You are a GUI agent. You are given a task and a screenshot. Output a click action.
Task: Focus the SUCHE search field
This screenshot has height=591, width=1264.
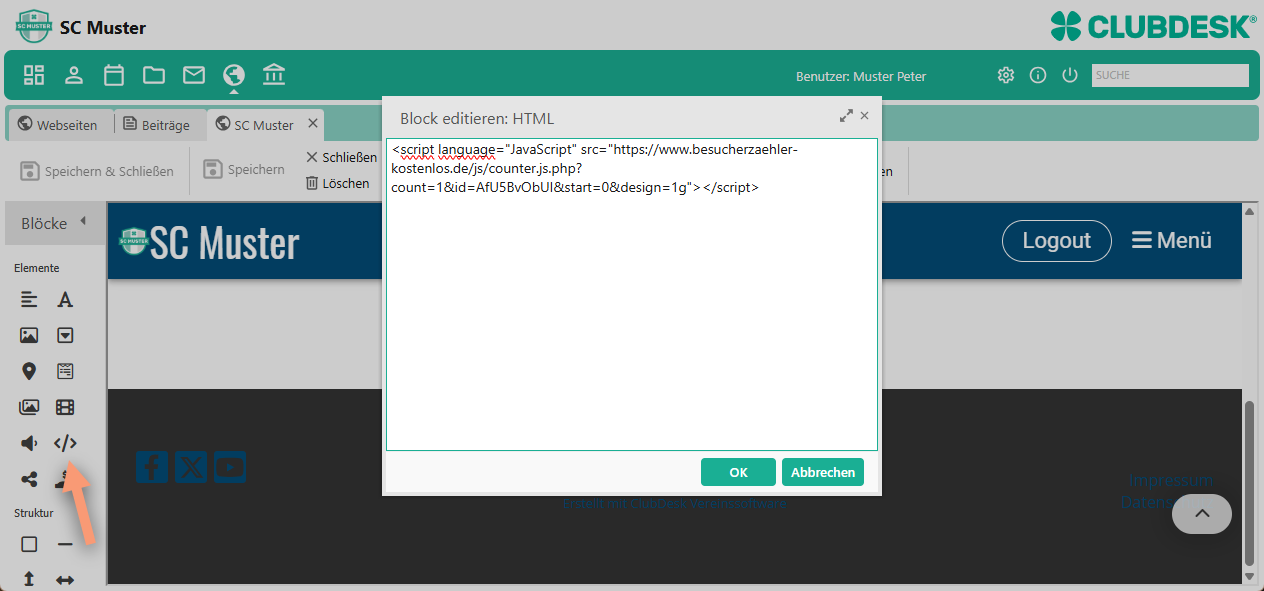(1170, 75)
